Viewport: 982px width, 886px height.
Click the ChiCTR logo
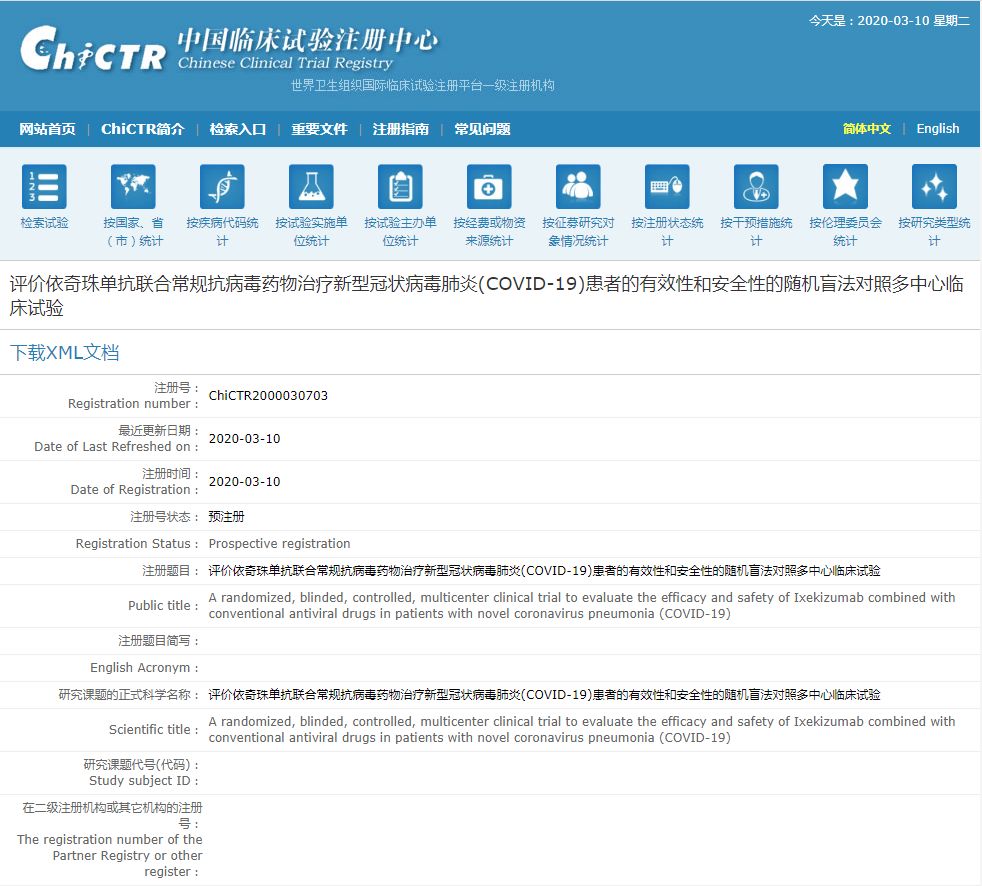(93, 49)
